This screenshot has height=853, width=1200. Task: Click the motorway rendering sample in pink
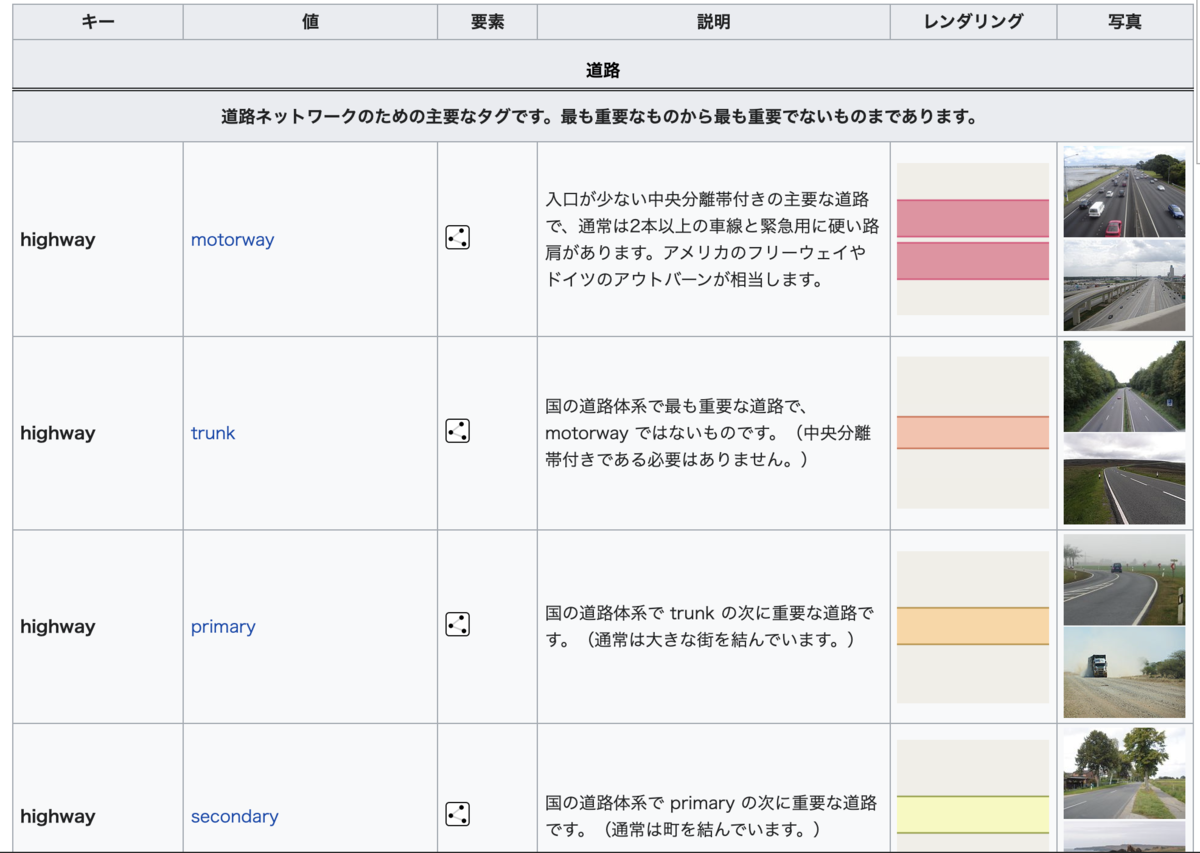[973, 239]
